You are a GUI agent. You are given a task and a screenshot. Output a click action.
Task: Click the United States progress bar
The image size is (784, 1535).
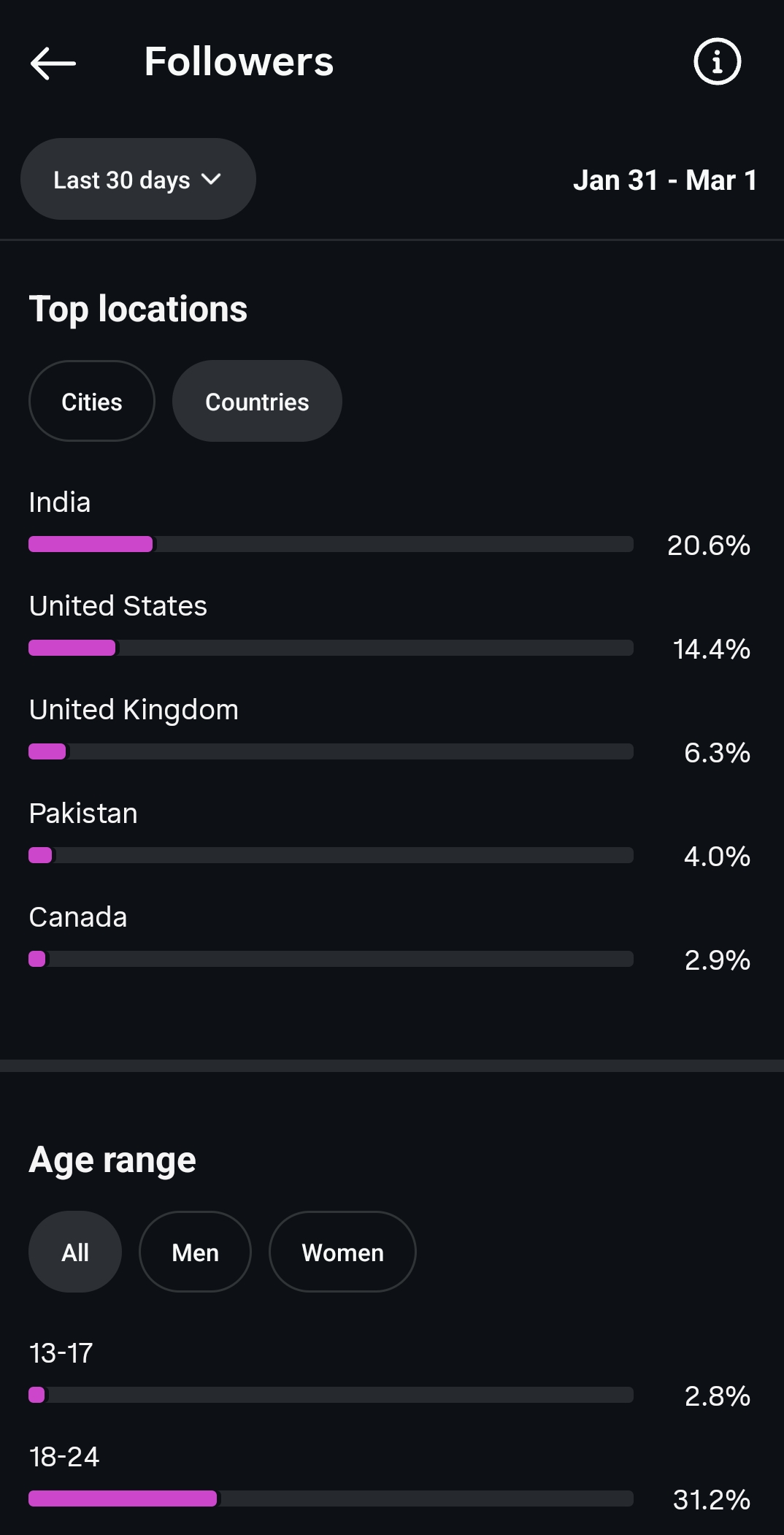point(331,648)
